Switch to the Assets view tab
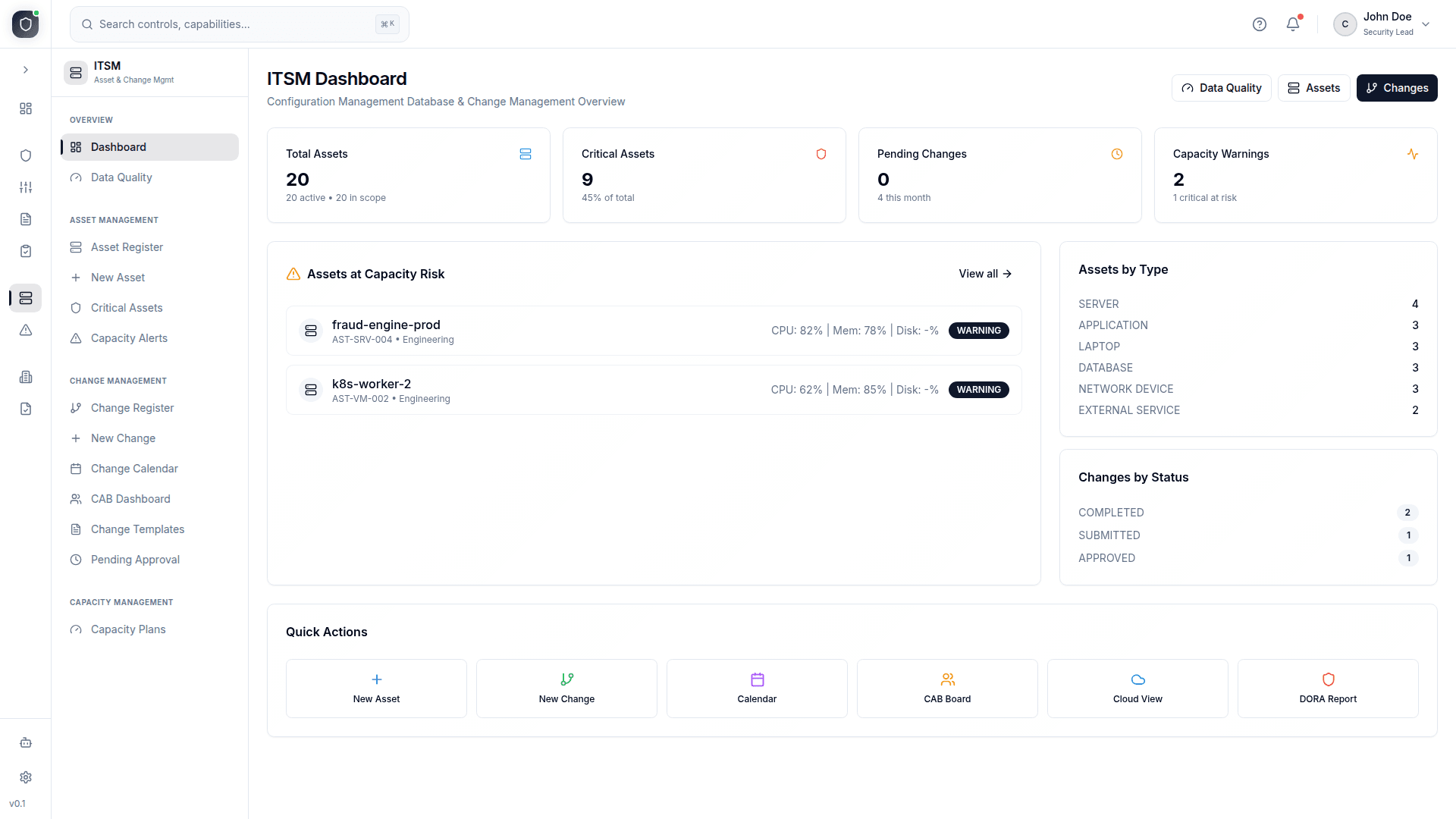Screen dimensions: 1456x819 [1313, 87]
